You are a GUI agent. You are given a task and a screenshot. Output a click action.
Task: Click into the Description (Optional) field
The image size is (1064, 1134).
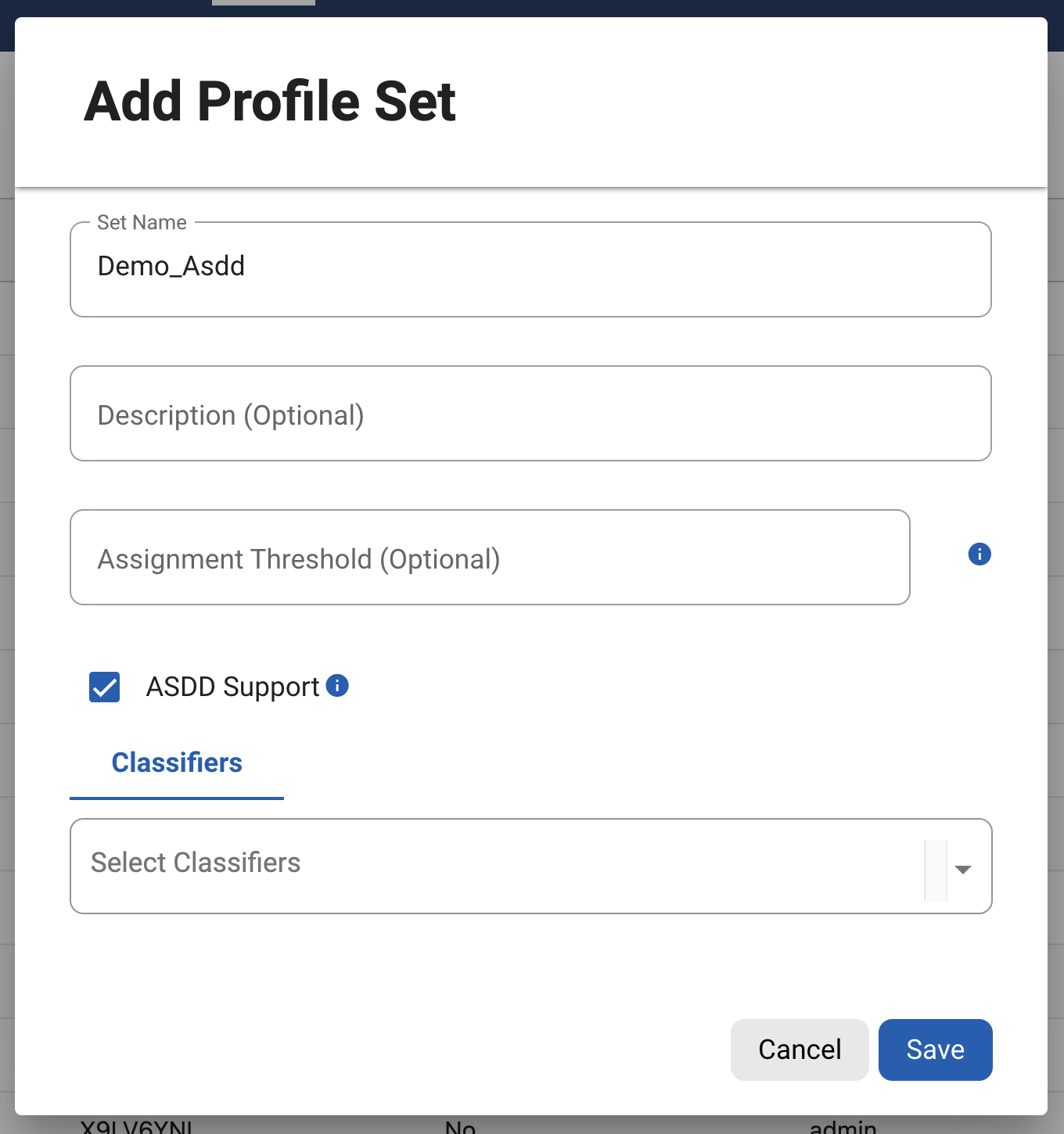[530, 414]
